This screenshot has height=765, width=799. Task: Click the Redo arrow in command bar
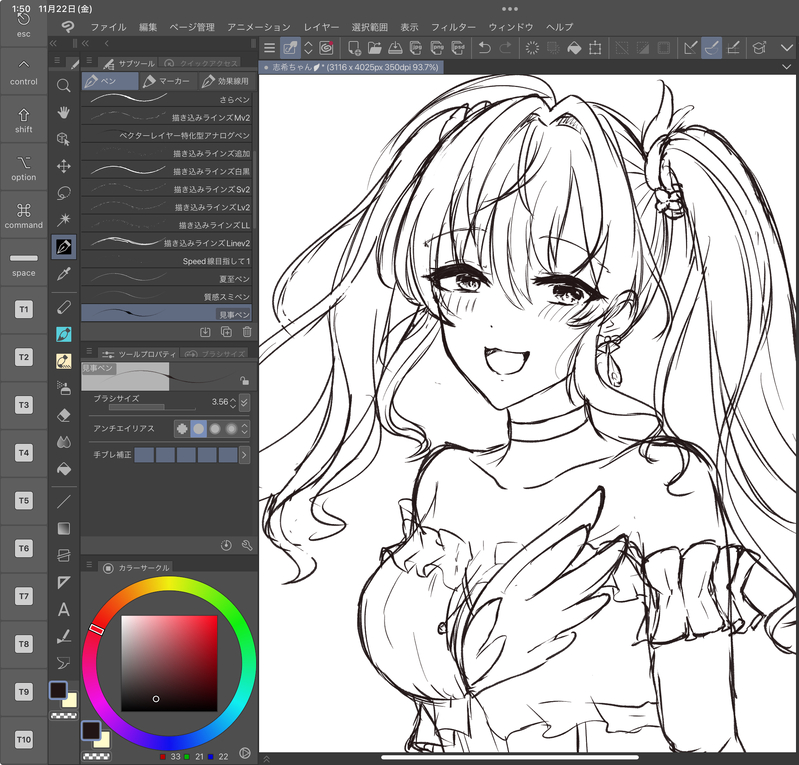505,48
